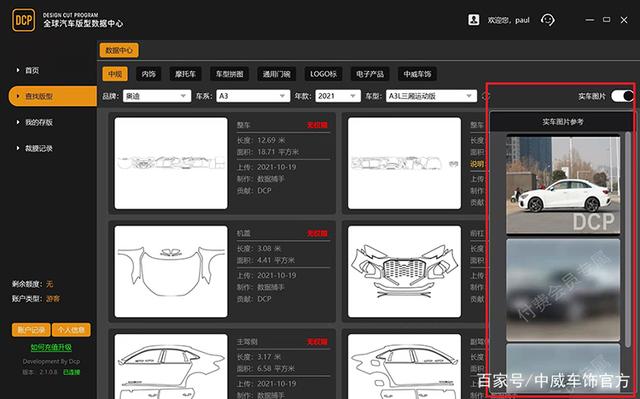Open the 车型 dropdown showing A3L三厢运动版
The height and width of the screenshot is (399, 640).
(431, 96)
